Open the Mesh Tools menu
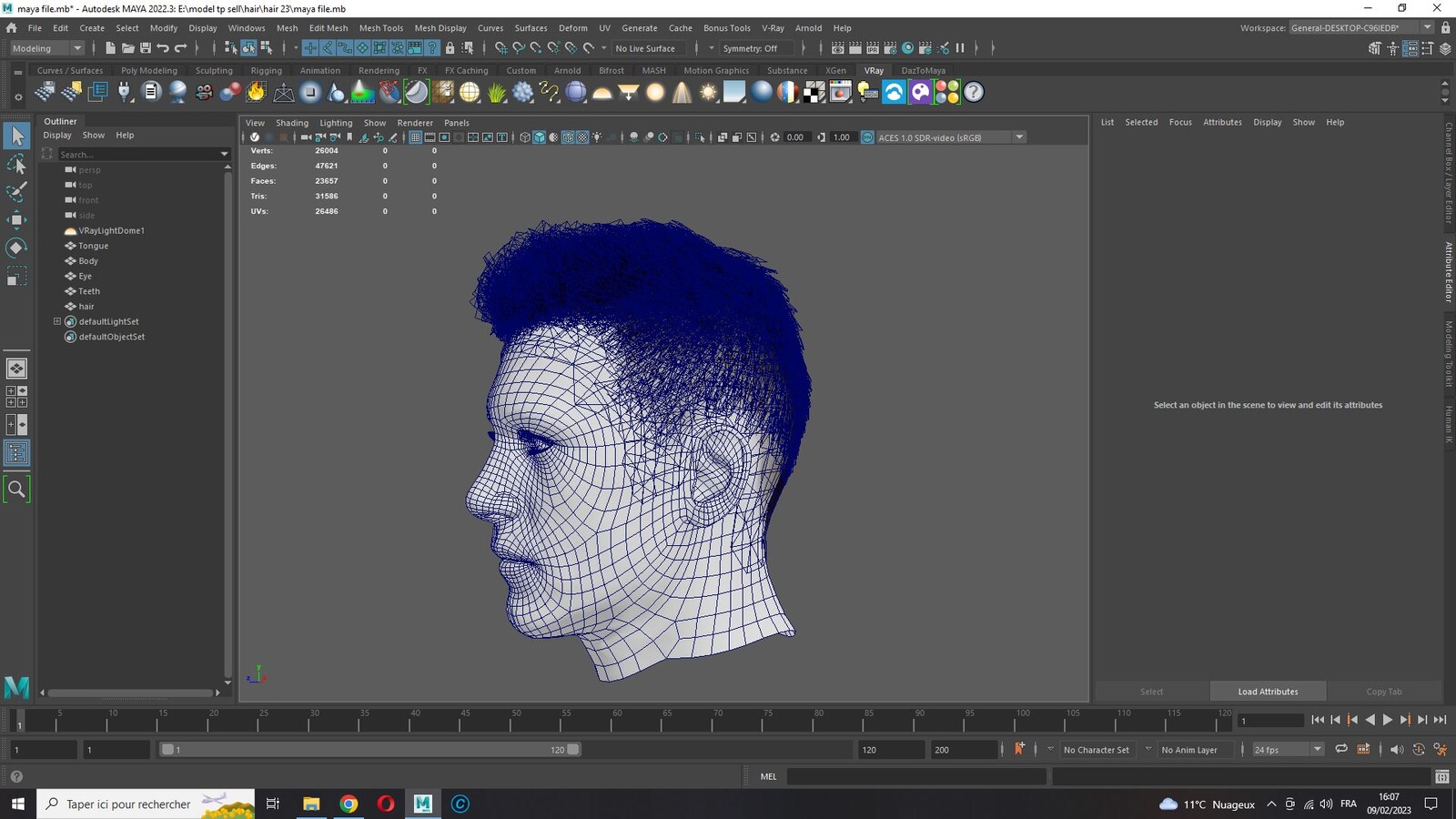 [380, 28]
